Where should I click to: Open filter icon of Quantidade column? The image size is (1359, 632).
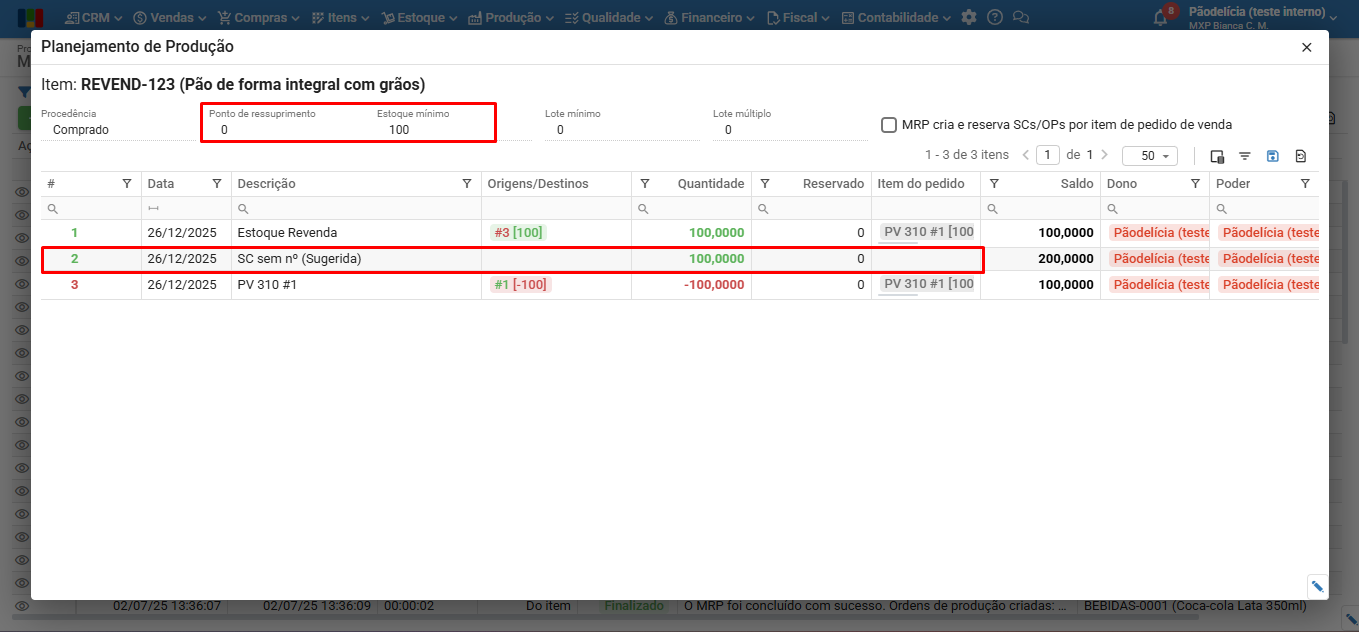[645, 184]
